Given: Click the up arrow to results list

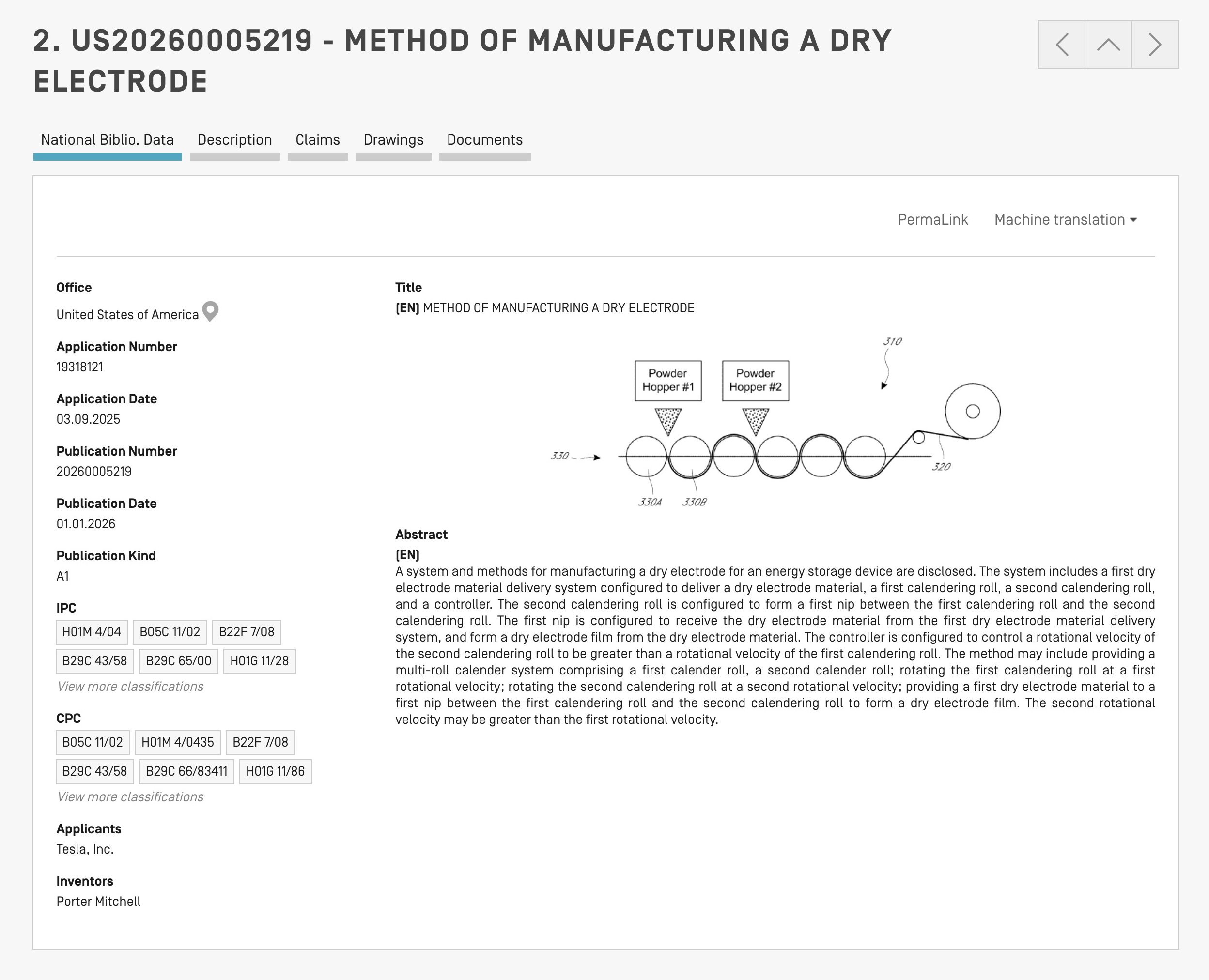Looking at the screenshot, I should [x=1108, y=45].
